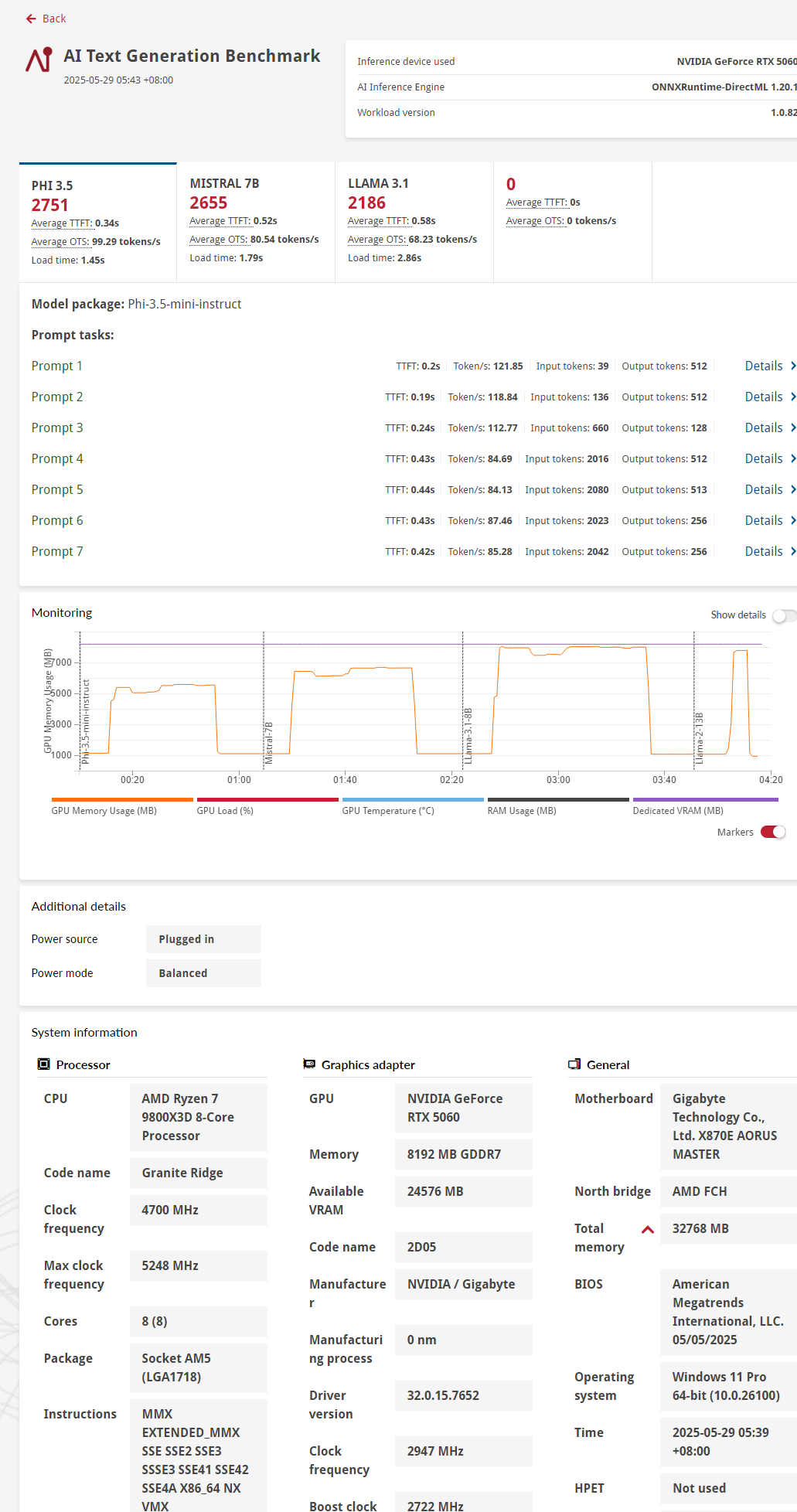Turn off the Markers switch
Image resolution: width=797 pixels, height=1512 pixels.
pos(773,832)
